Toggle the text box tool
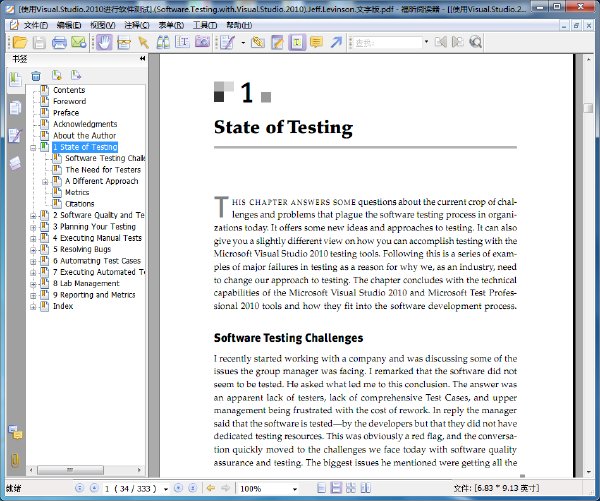The width and height of the screenshot is (600, 501). coord(297,42)
